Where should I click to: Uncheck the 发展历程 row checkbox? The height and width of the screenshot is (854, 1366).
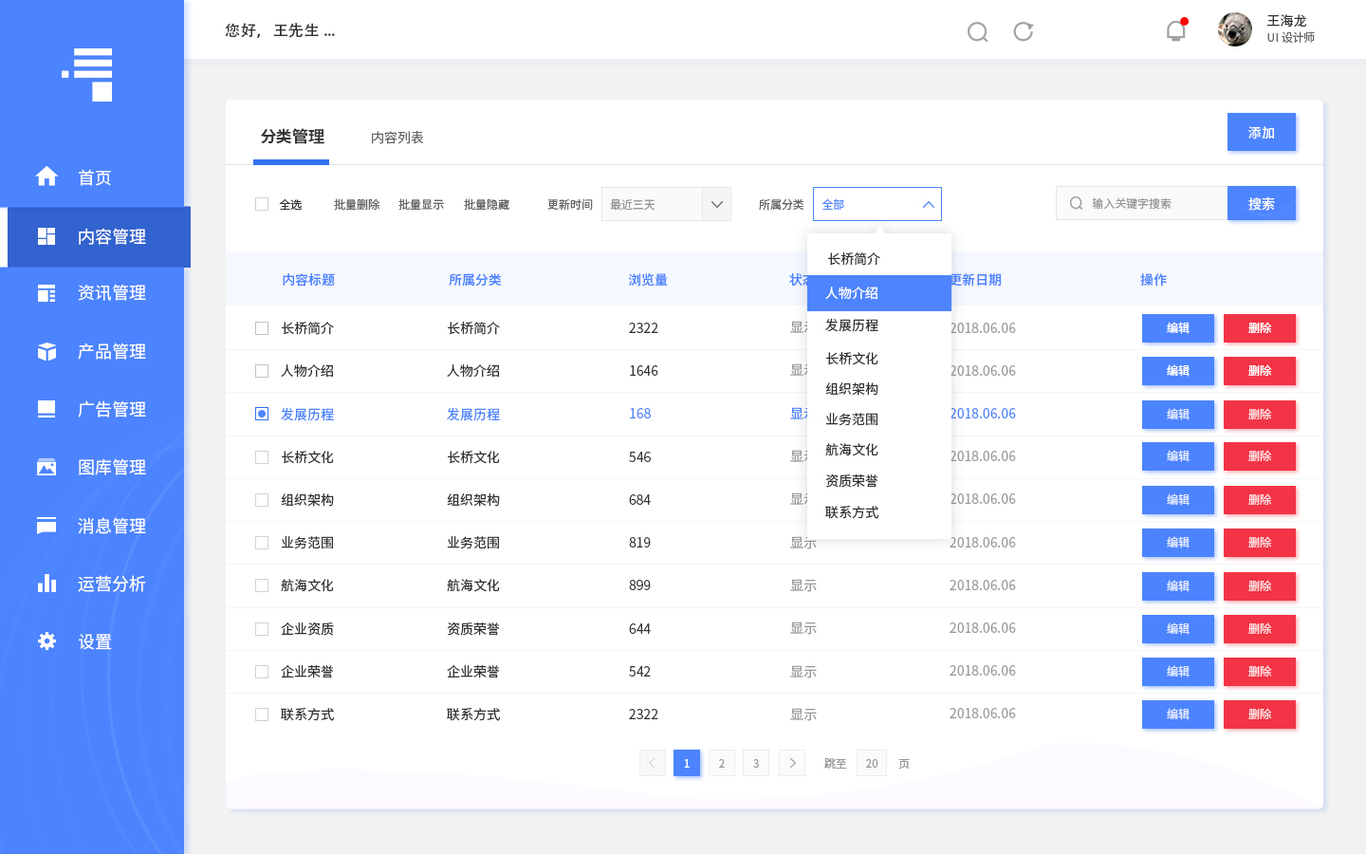(x=262, y=414)
